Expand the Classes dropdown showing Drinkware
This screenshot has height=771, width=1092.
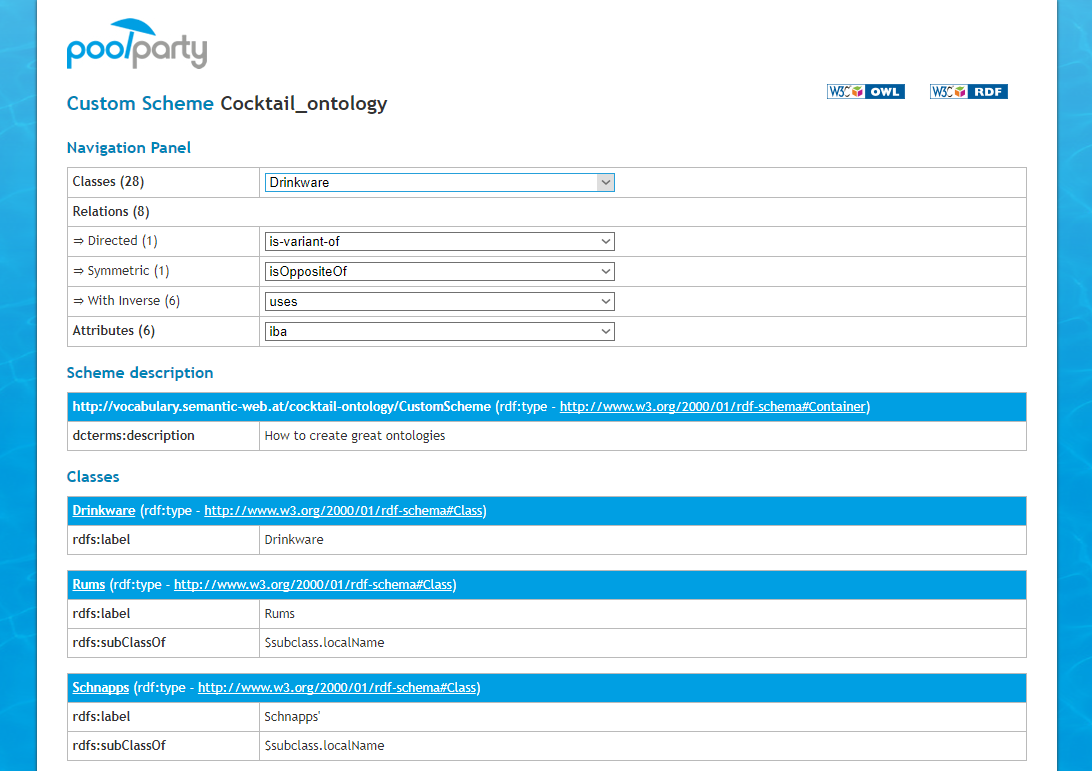pos(440,182)
